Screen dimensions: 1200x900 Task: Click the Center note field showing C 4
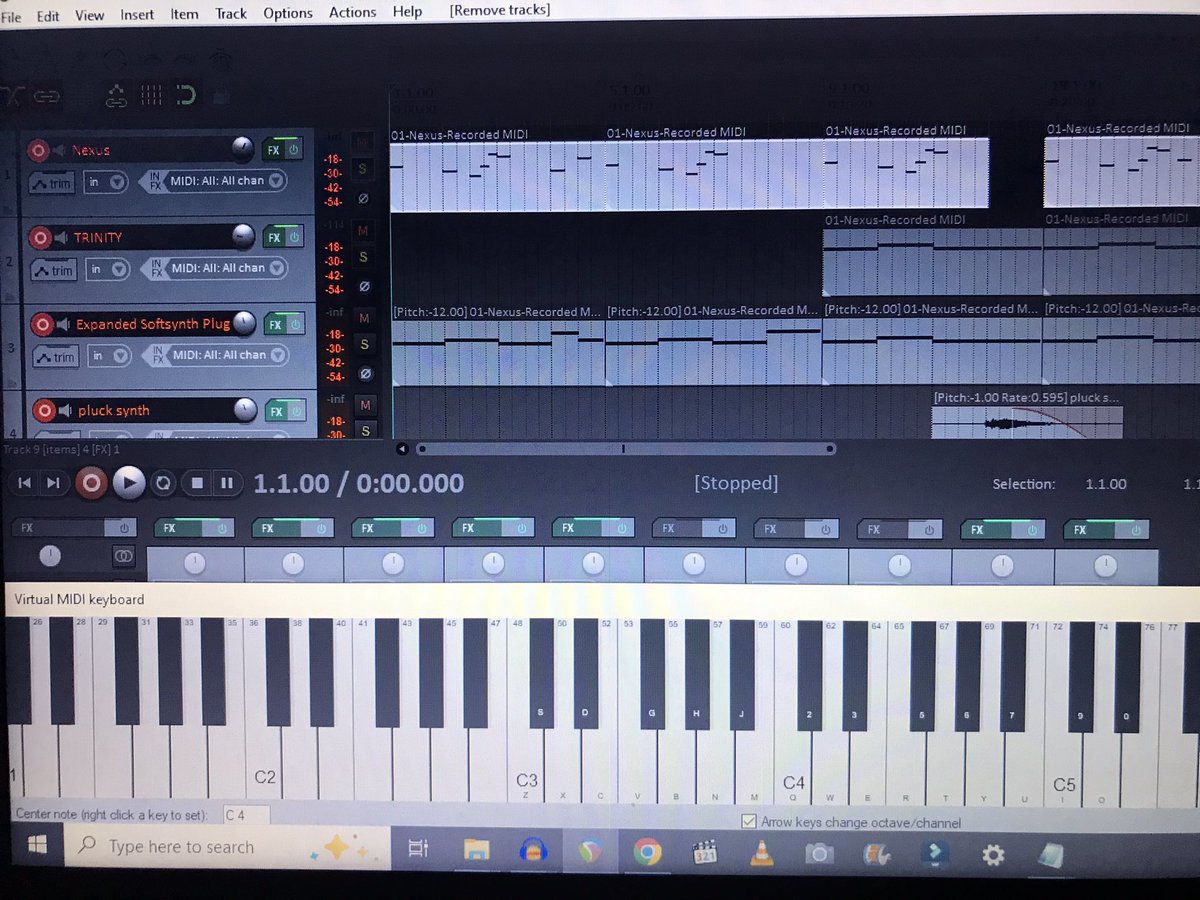[247, 815]
